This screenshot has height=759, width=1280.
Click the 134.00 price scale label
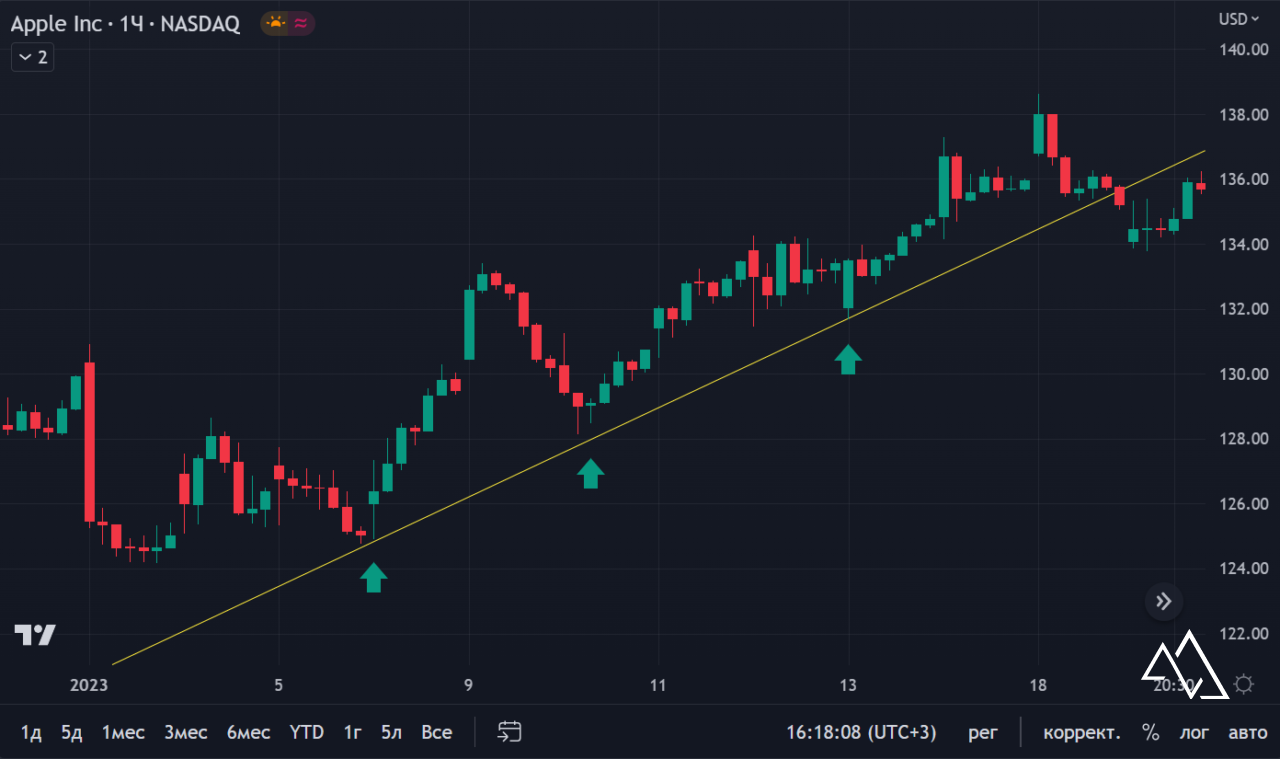pos(1243,245)
